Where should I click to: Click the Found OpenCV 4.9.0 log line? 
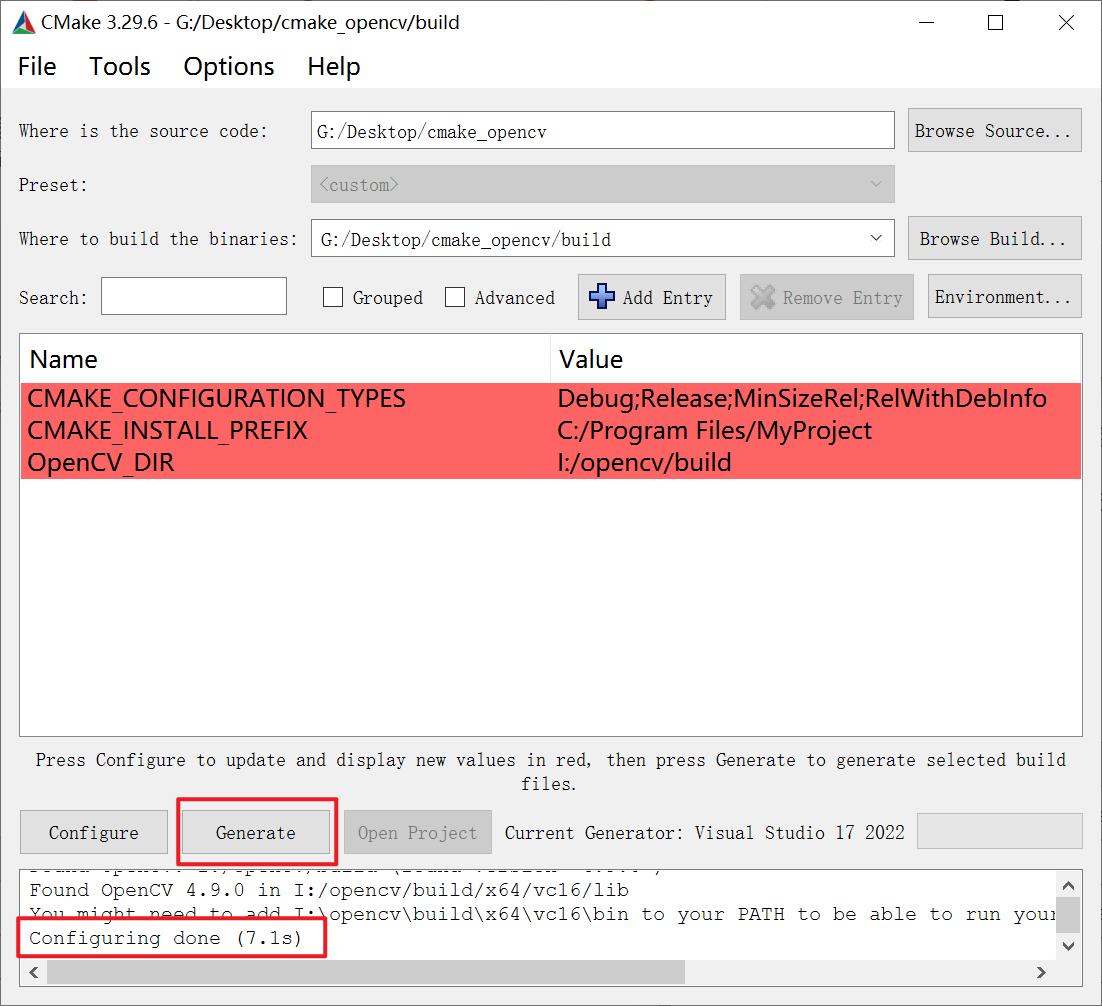tap(329, 890)
